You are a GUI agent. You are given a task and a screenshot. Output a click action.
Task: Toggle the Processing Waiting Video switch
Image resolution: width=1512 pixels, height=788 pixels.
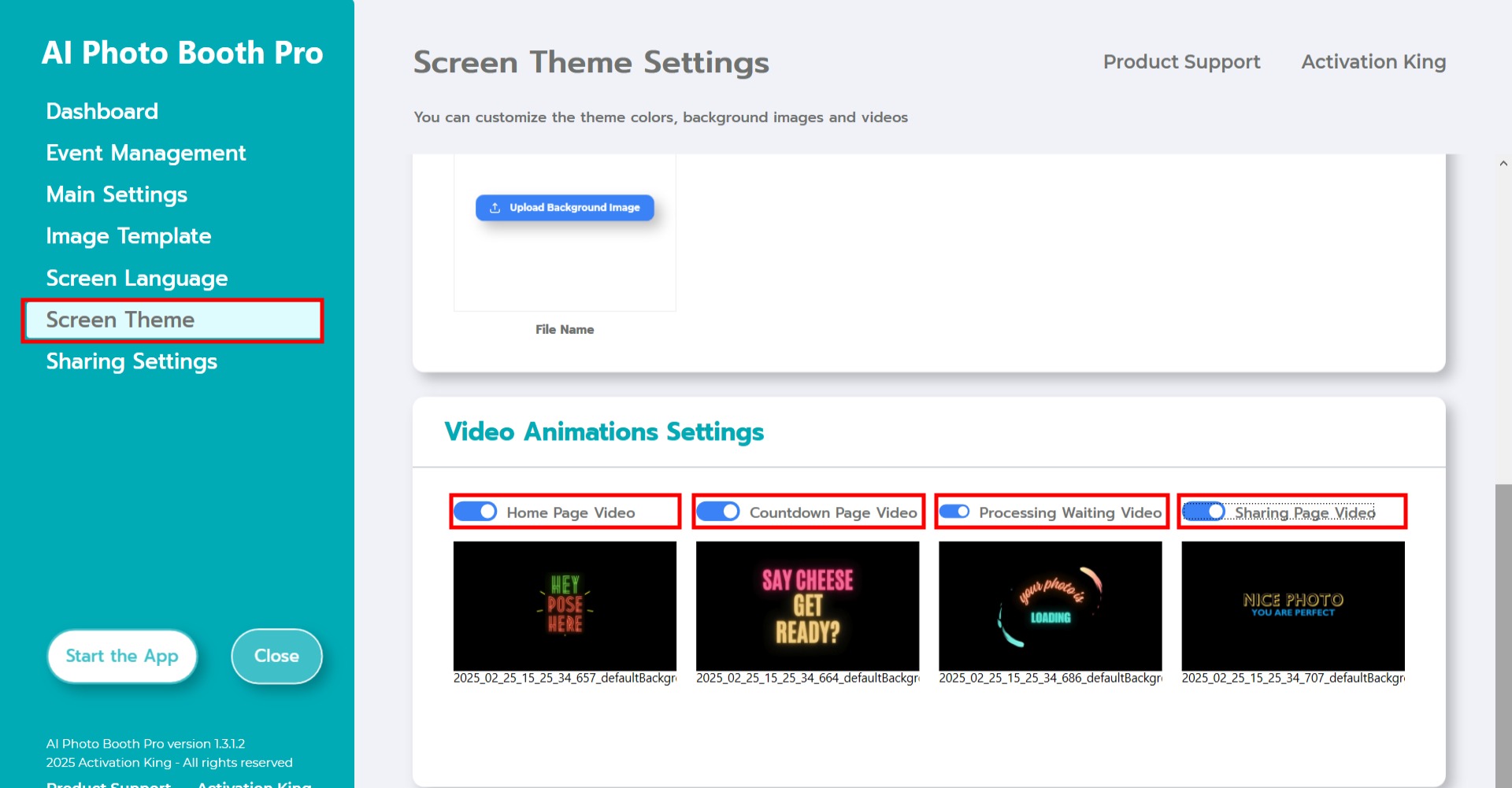pos(954,512)
